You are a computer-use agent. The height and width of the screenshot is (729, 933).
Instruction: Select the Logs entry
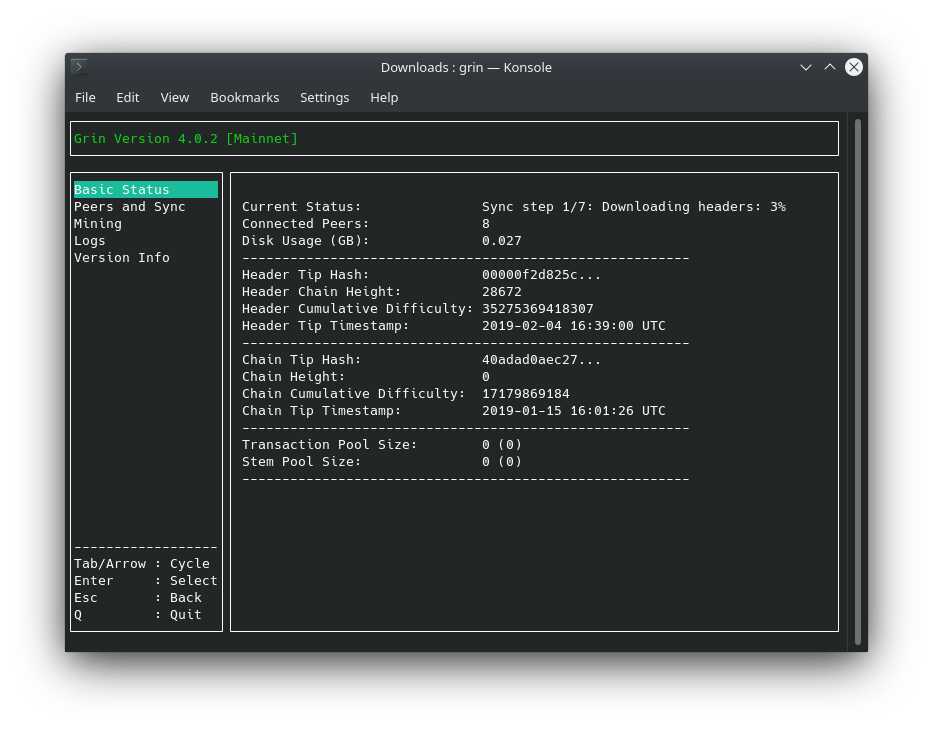(89, 241)
